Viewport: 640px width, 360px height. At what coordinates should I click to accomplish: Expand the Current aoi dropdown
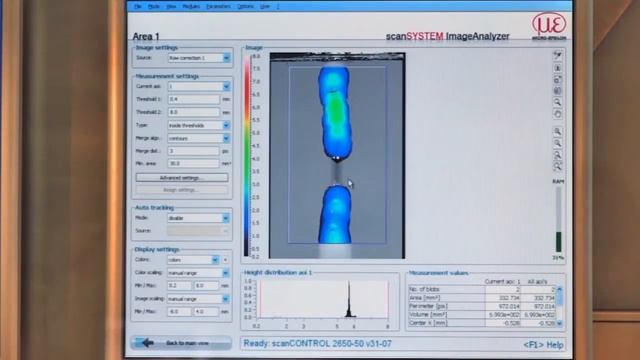pos(227,87)
